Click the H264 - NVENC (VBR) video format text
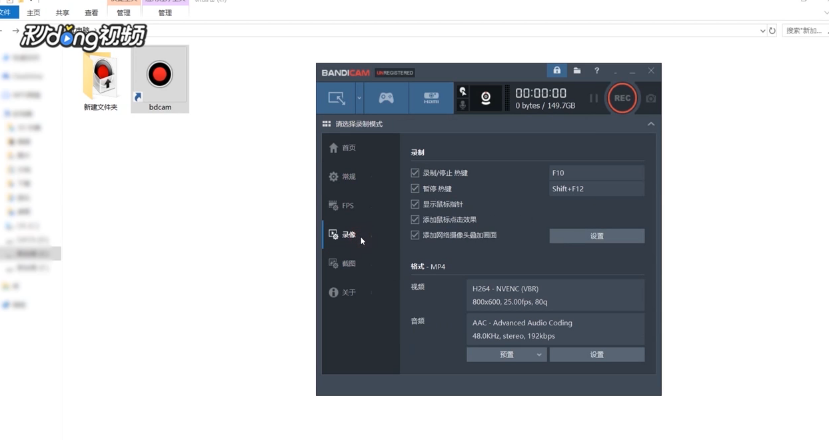This screenshot has height=440, width=829. (505, 289)
